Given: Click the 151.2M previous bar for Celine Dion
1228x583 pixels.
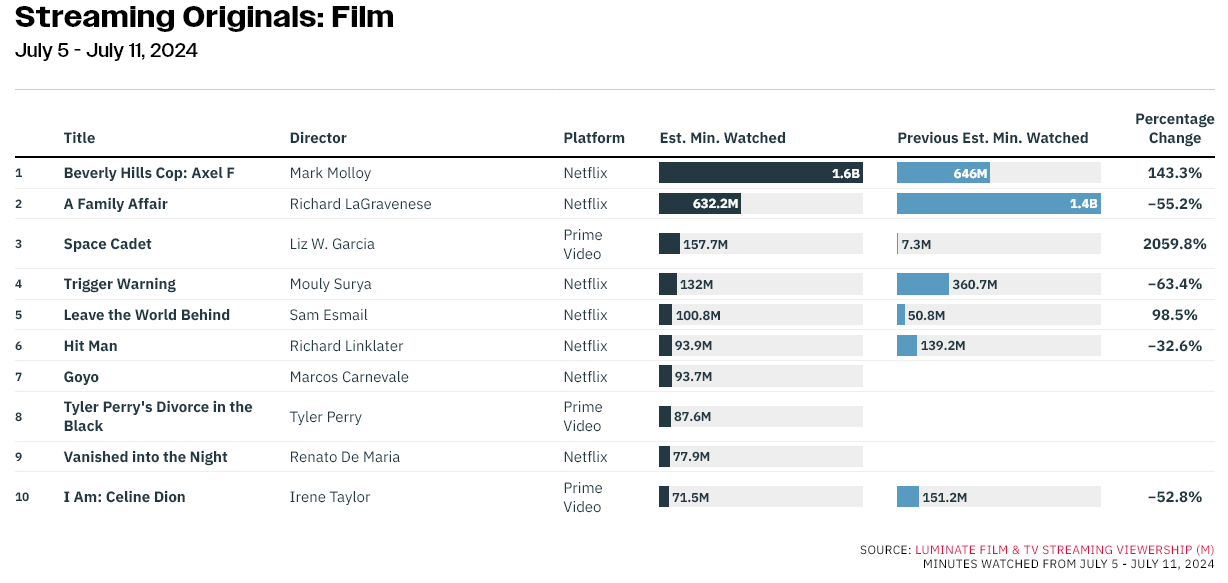Looking at the screenshot, I should coord(908,497).
